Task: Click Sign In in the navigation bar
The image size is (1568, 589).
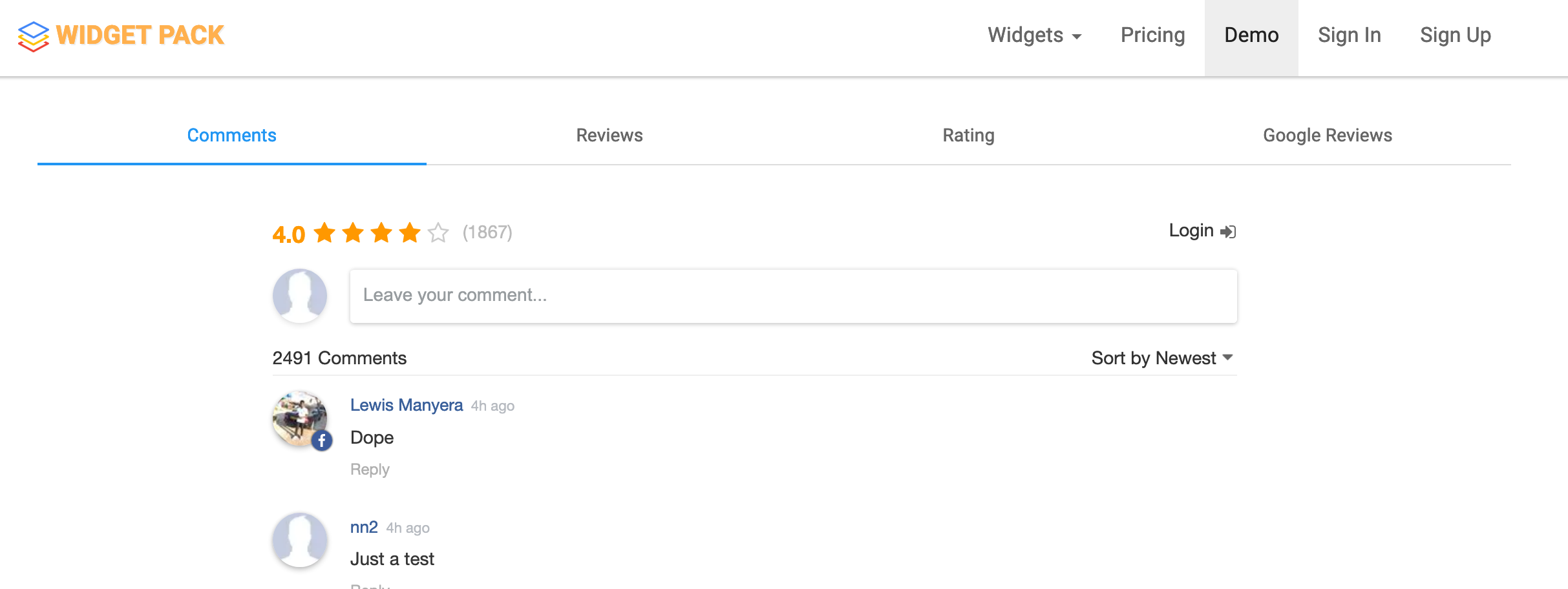Action: tap(1349, 36)
